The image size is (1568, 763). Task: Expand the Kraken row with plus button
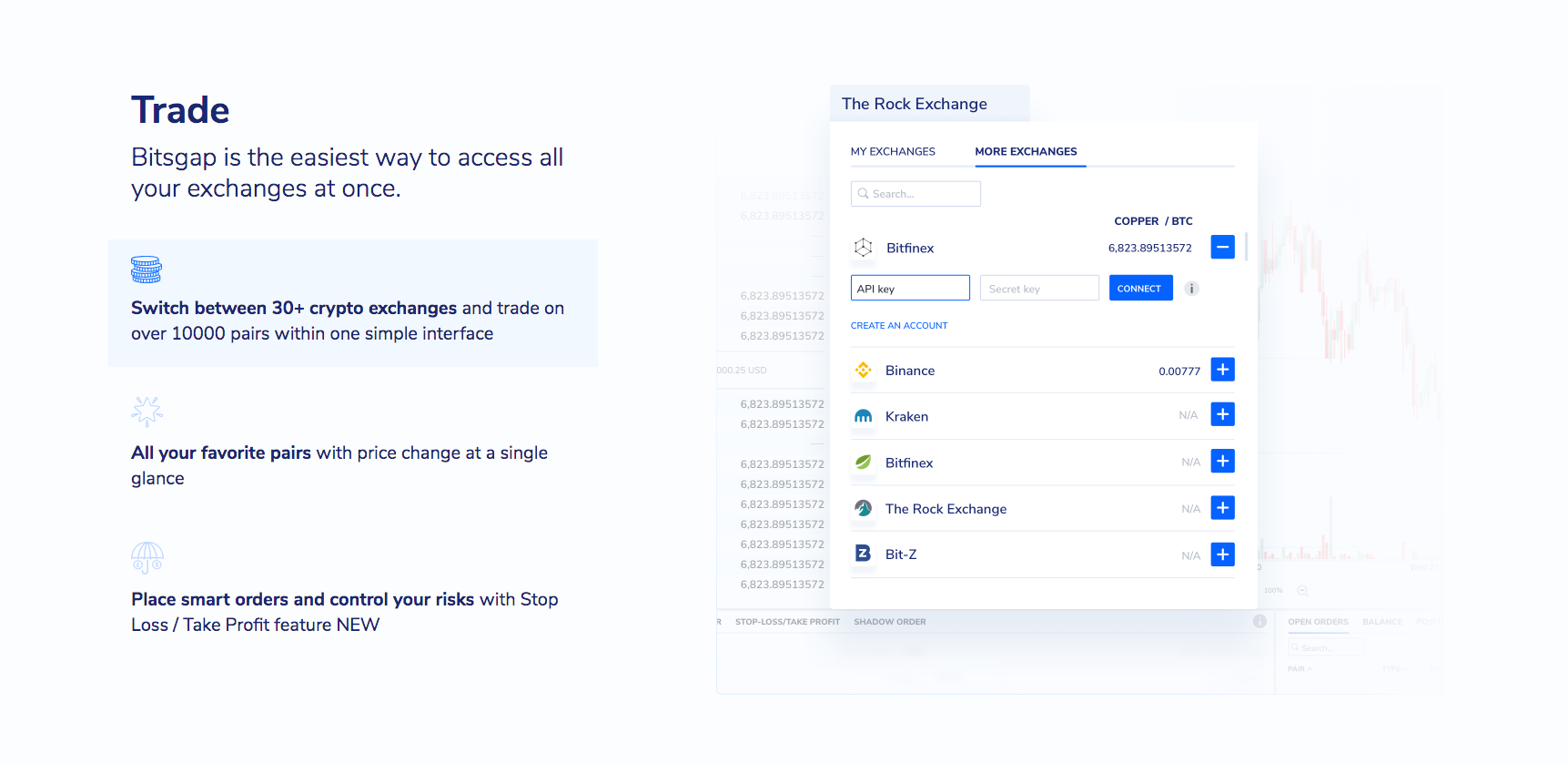(x=1223, y=414)
